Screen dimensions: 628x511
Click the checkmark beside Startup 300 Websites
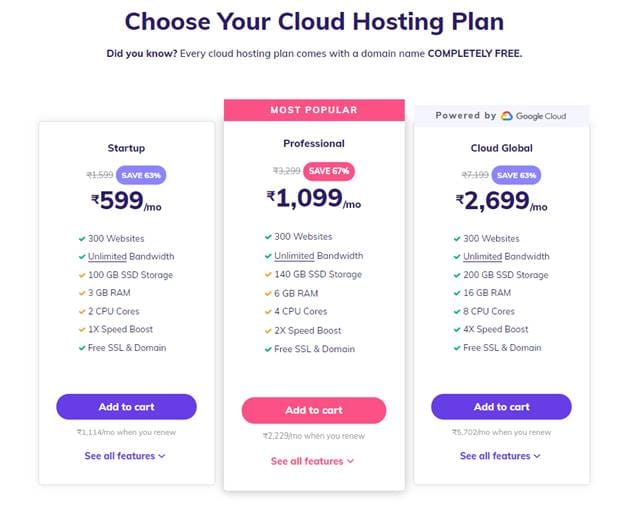82,239
